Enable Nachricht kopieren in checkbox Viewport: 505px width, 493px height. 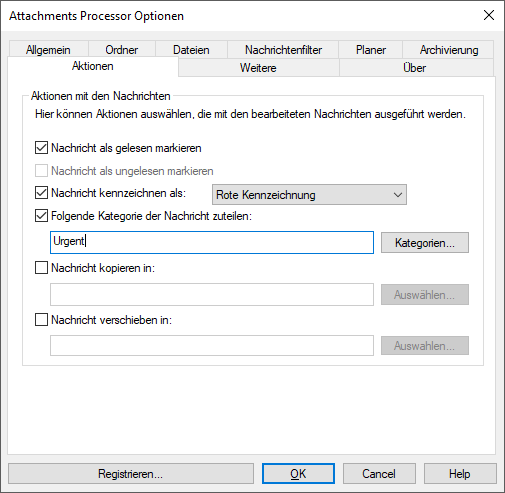[41, 268]
